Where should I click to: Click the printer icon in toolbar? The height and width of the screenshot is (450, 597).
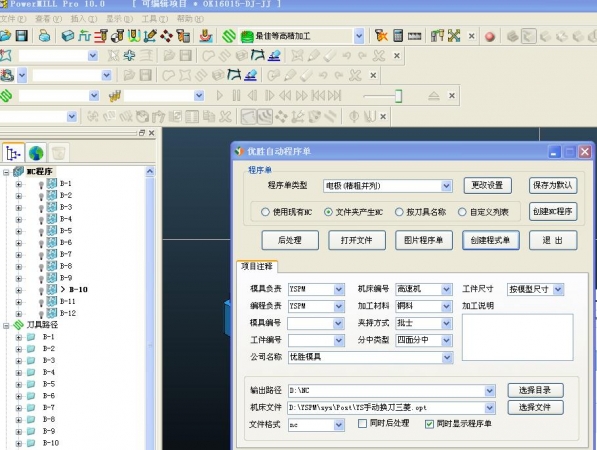[x=45, y=36]
